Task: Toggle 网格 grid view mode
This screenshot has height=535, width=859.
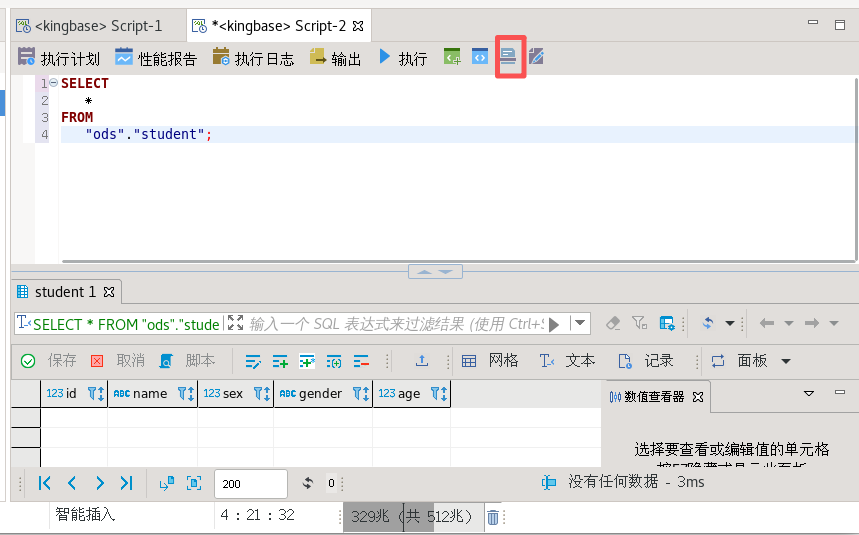Action: [x=490, y=361]
